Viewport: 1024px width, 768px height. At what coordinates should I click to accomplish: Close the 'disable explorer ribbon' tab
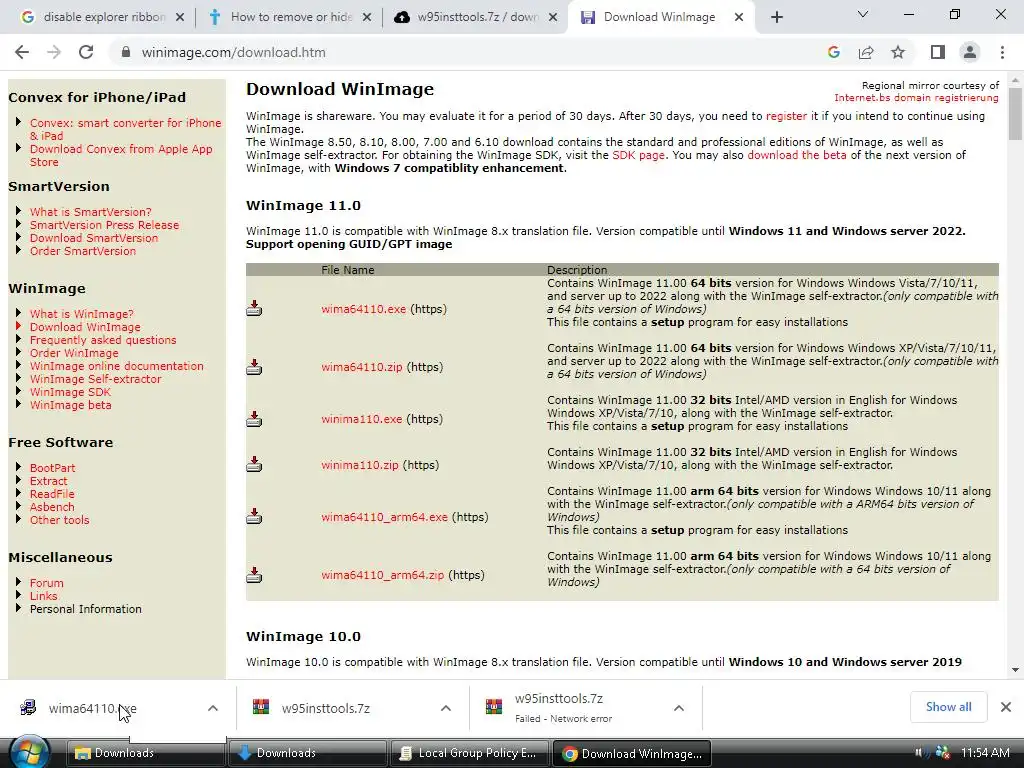click(180, 17)
